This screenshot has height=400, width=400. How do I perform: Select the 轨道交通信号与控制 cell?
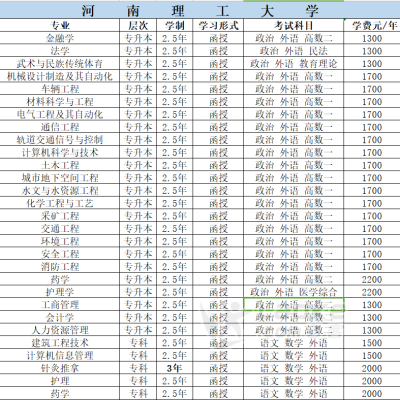coord(60,140)
